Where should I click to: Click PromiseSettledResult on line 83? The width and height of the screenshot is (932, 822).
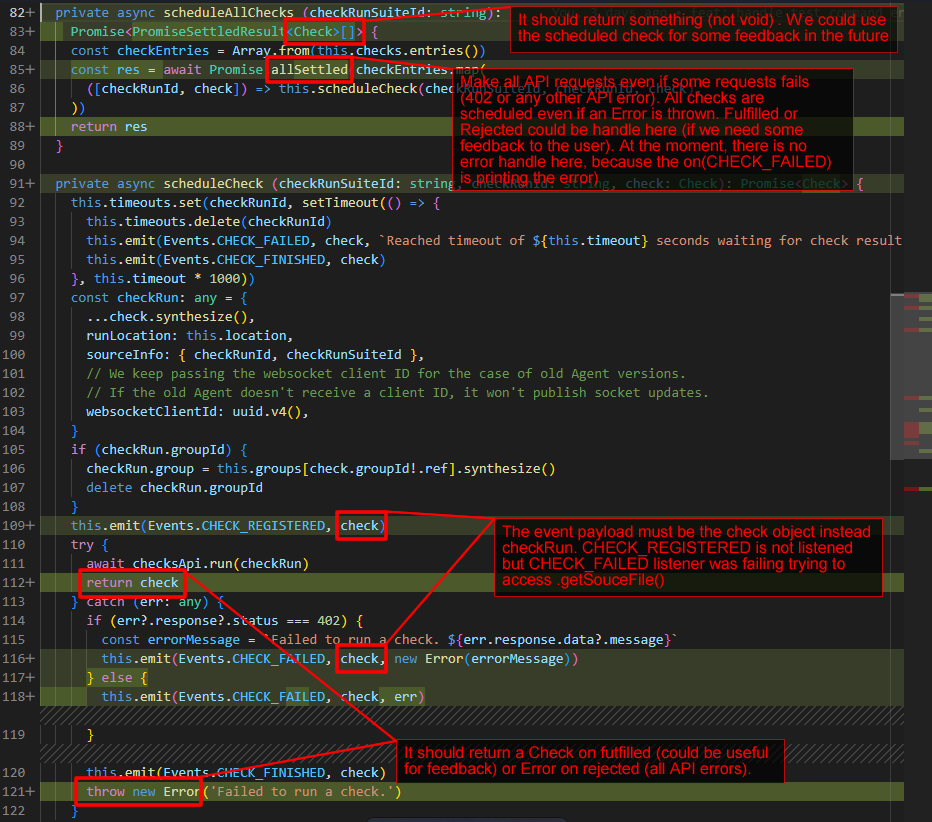(x=207, y=32)
